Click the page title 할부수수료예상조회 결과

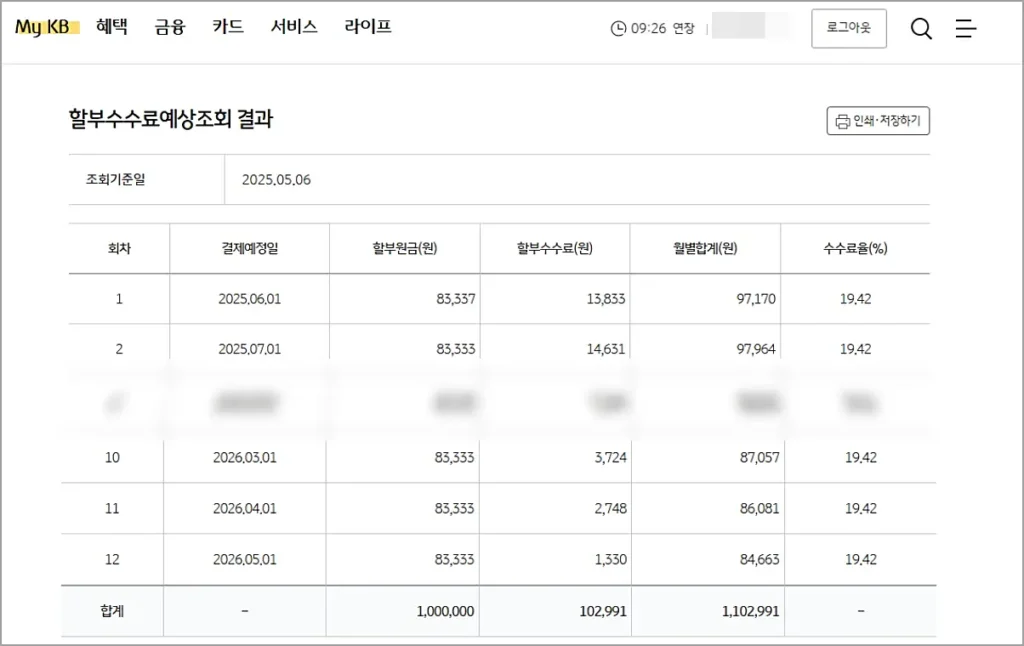click(x=170, y=119)
